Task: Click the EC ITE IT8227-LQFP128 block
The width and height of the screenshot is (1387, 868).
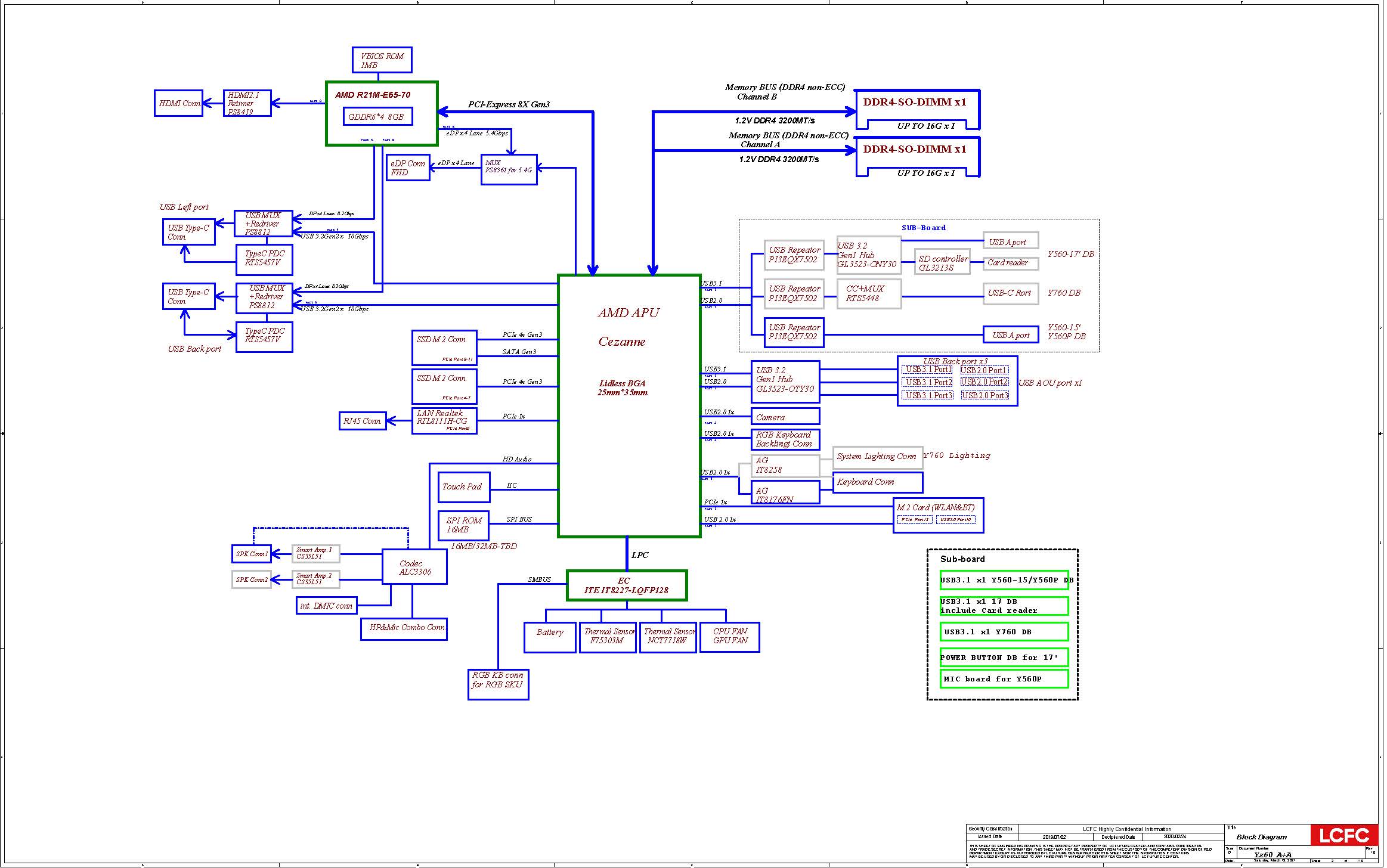Action: click(x=626, y=585)
